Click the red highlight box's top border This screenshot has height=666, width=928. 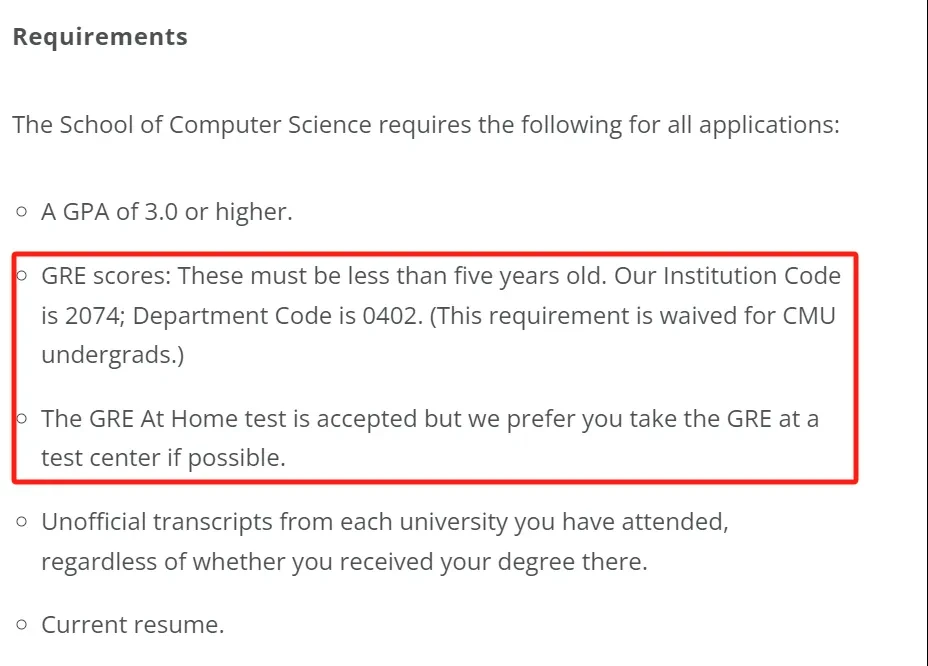pos(435,255)
